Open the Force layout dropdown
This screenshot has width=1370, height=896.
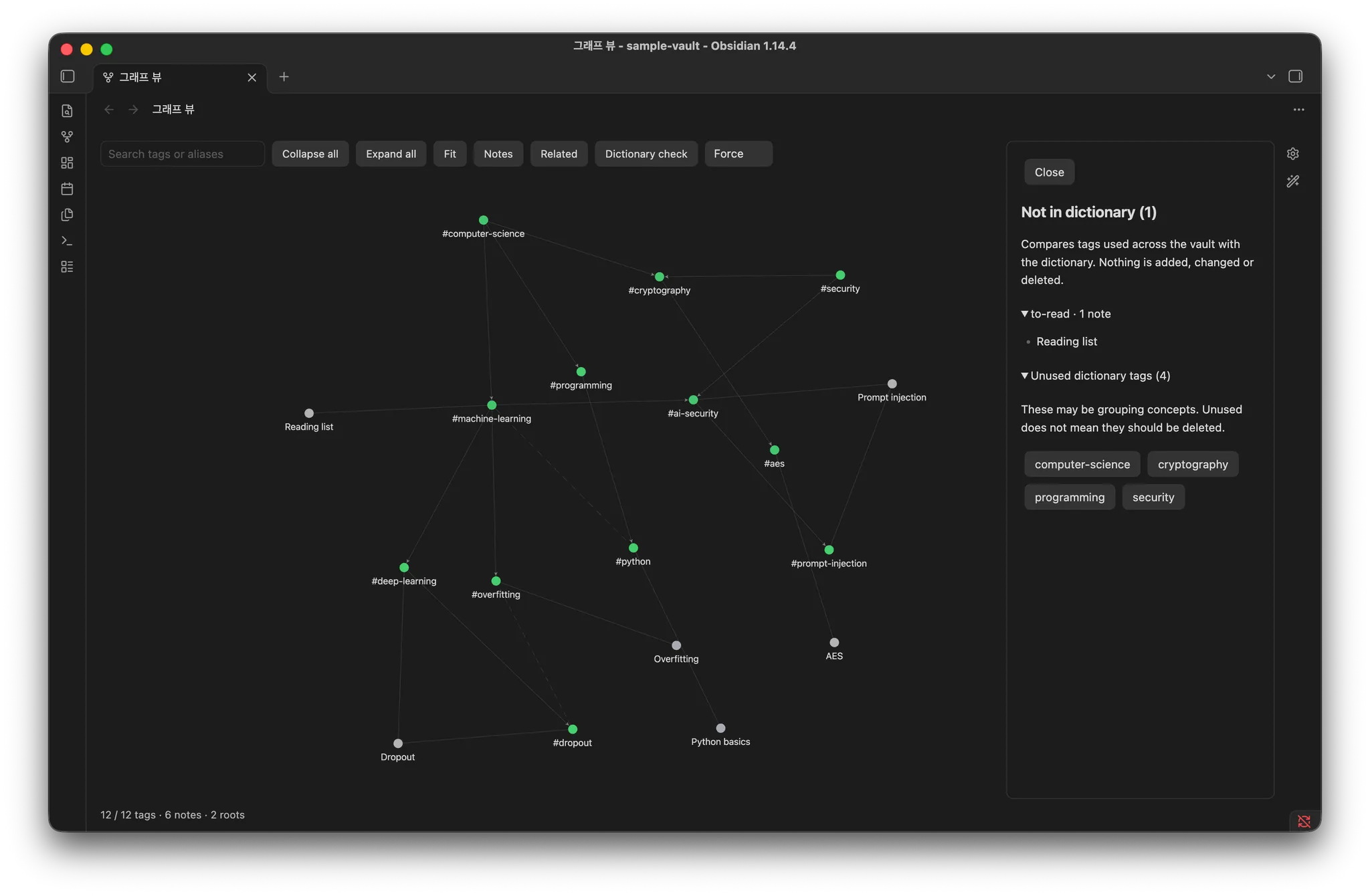coord(738,154)
